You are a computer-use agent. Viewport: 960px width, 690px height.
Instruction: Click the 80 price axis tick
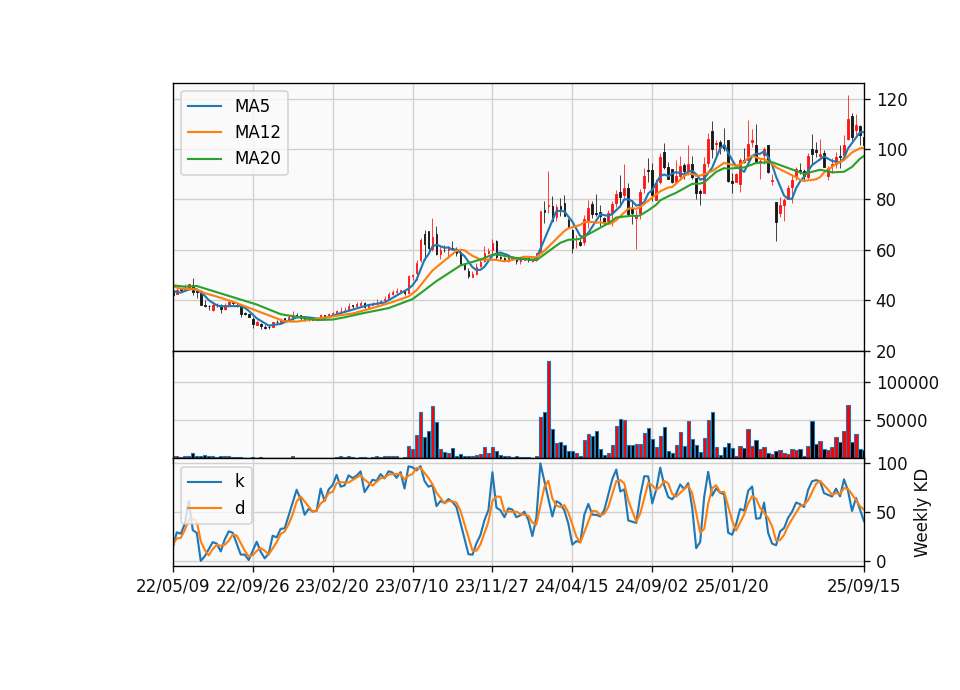coord(887,200)
